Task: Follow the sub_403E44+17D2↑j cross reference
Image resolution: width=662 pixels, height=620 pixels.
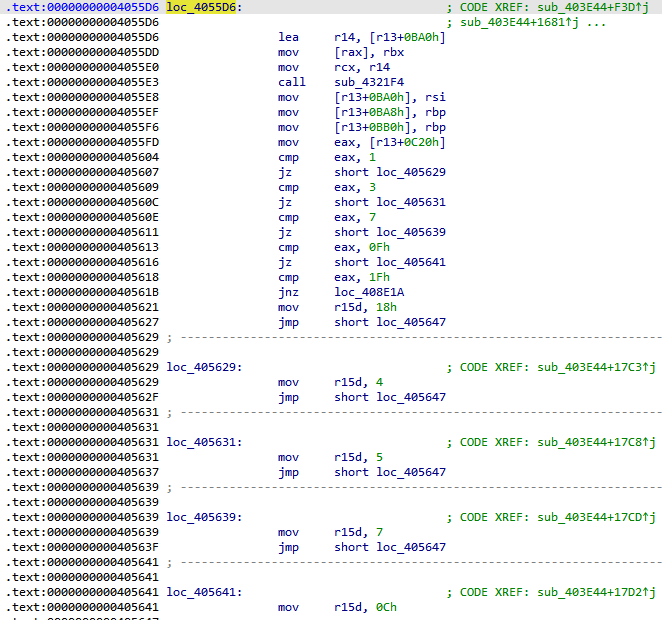Action: click(596, 592)
